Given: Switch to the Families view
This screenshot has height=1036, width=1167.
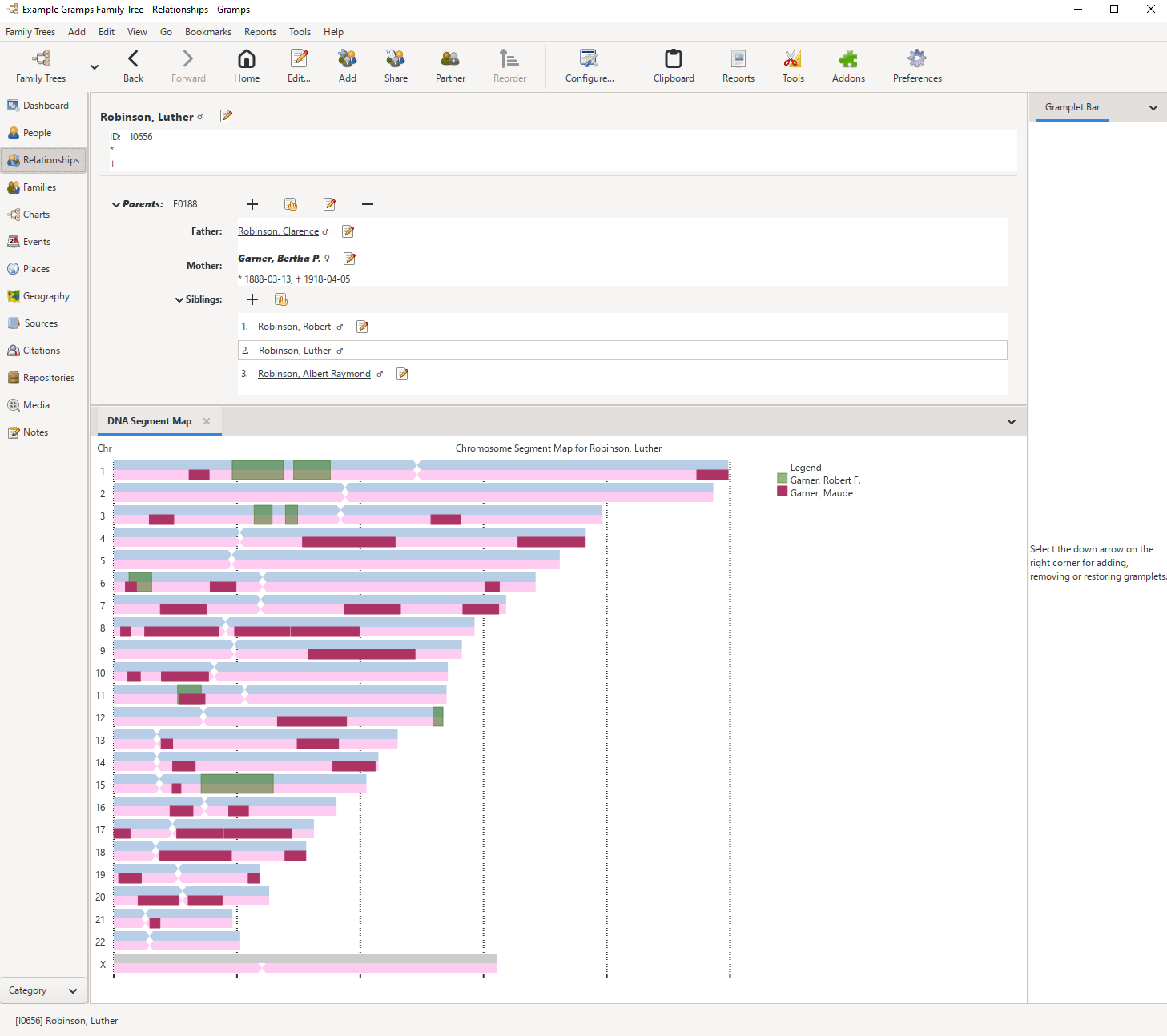Looking at the screenshot, I should click(x=44, y=187).
